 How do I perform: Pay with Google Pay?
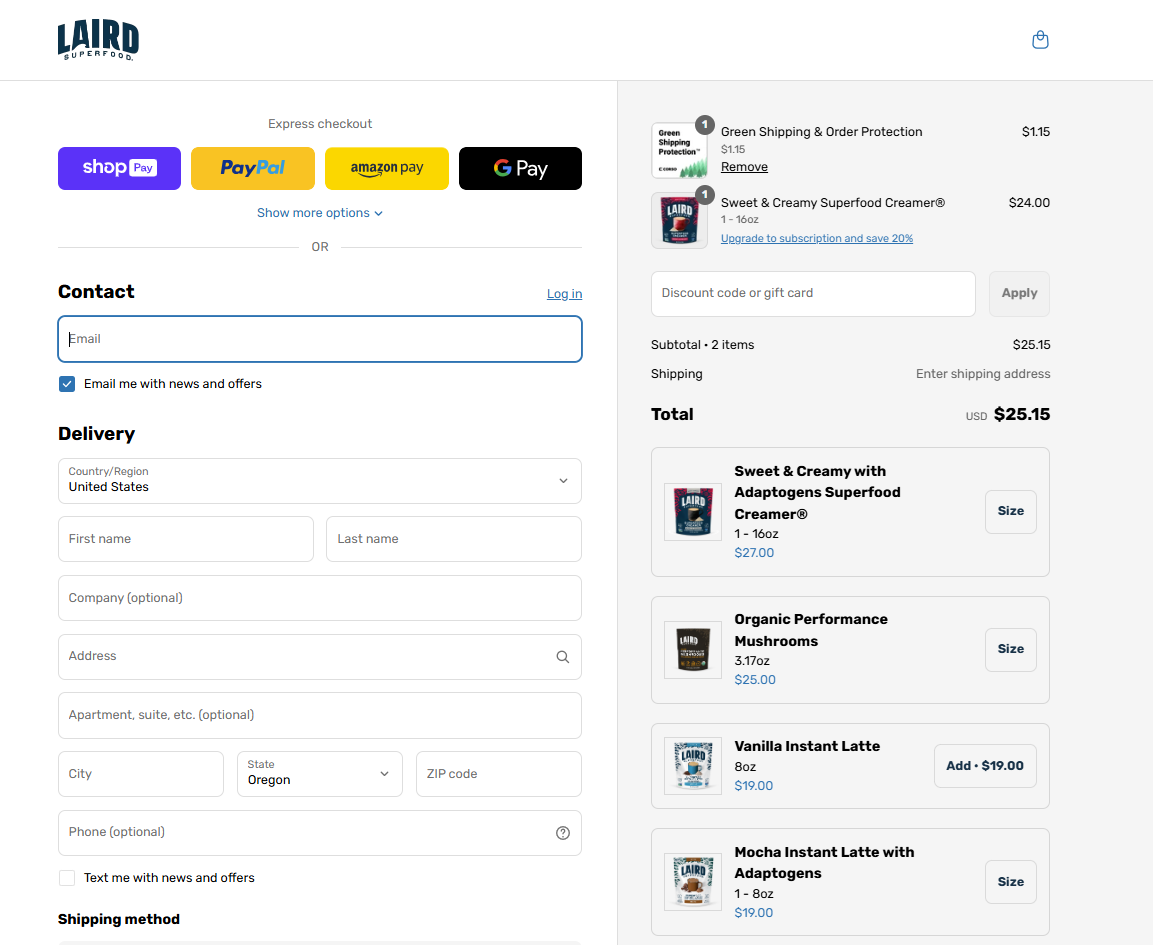pyautogui.click(x=521, y=168)
